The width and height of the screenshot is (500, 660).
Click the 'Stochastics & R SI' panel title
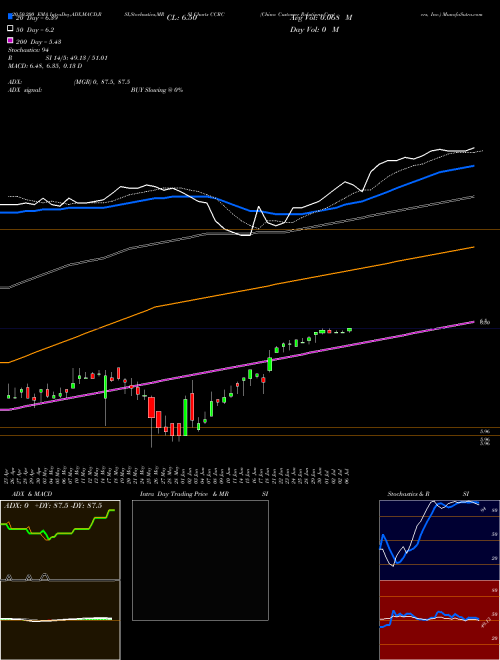428,494
